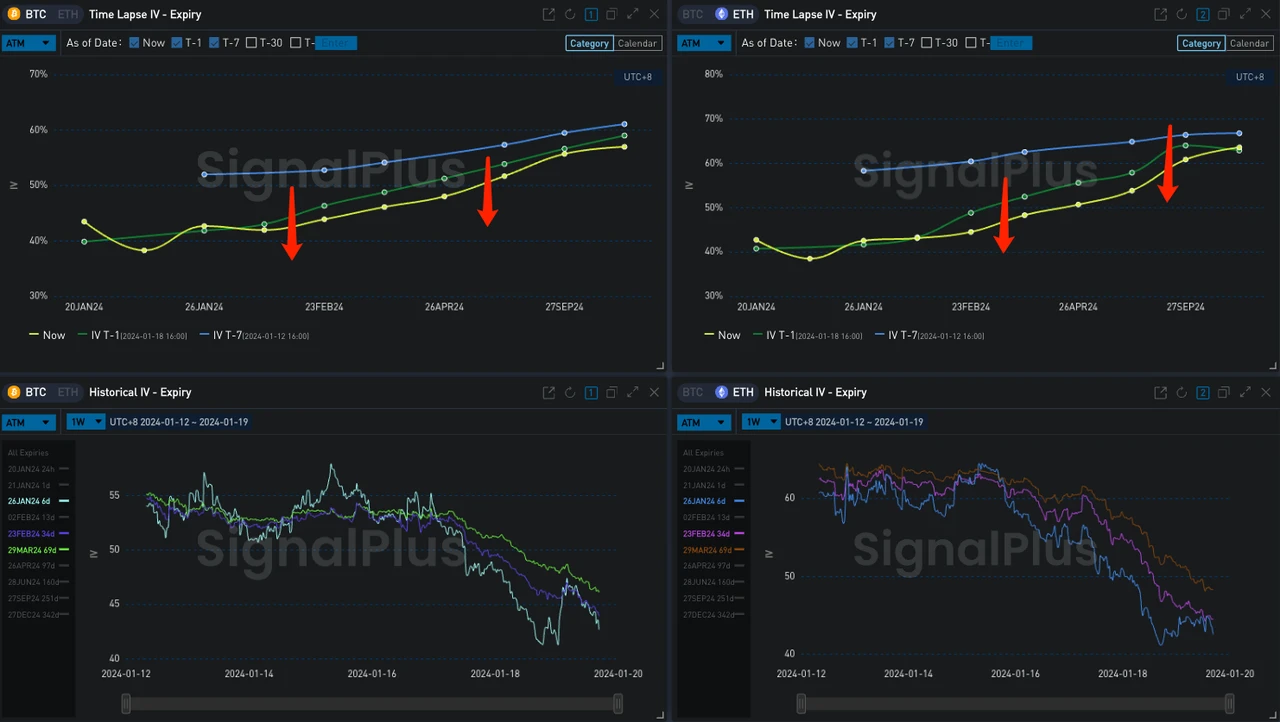Open the 1W timeframe dropdown
The image size is (1280, 722).
86,421
